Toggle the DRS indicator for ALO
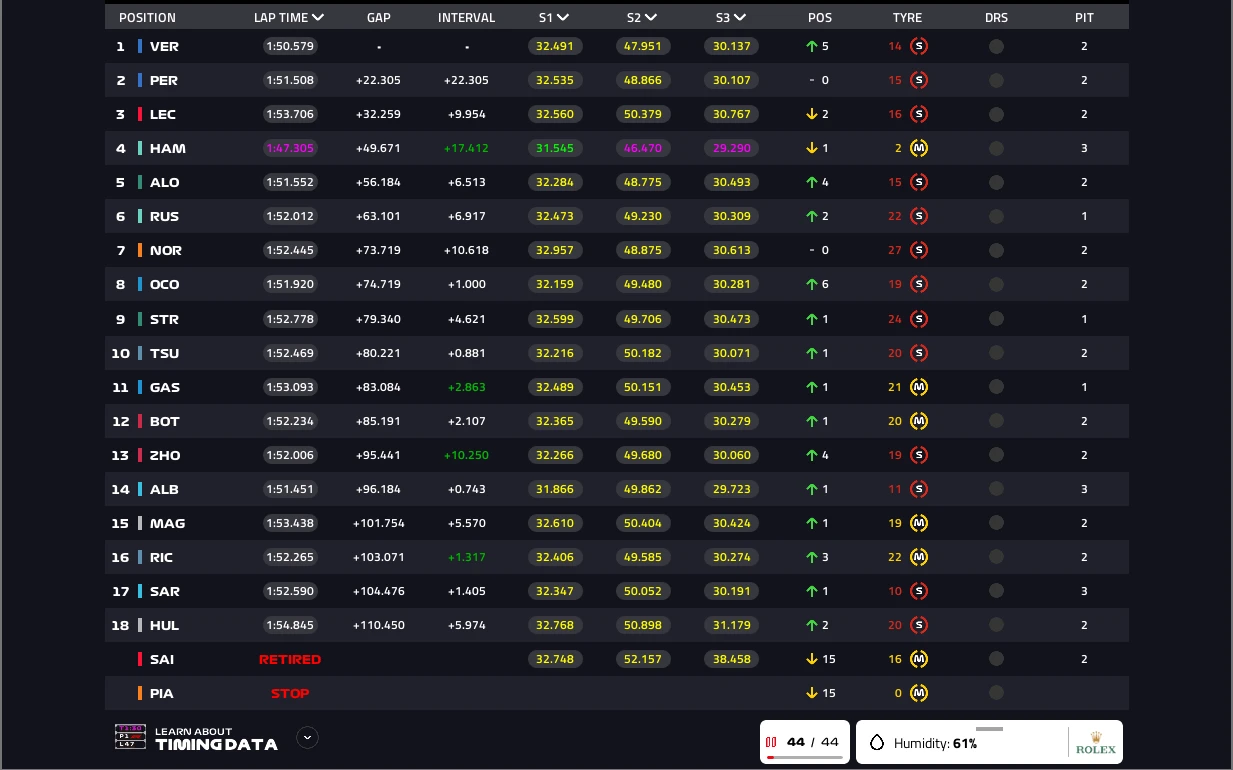The width and height of the screenshot is (1233, 770). click(996, 182)
